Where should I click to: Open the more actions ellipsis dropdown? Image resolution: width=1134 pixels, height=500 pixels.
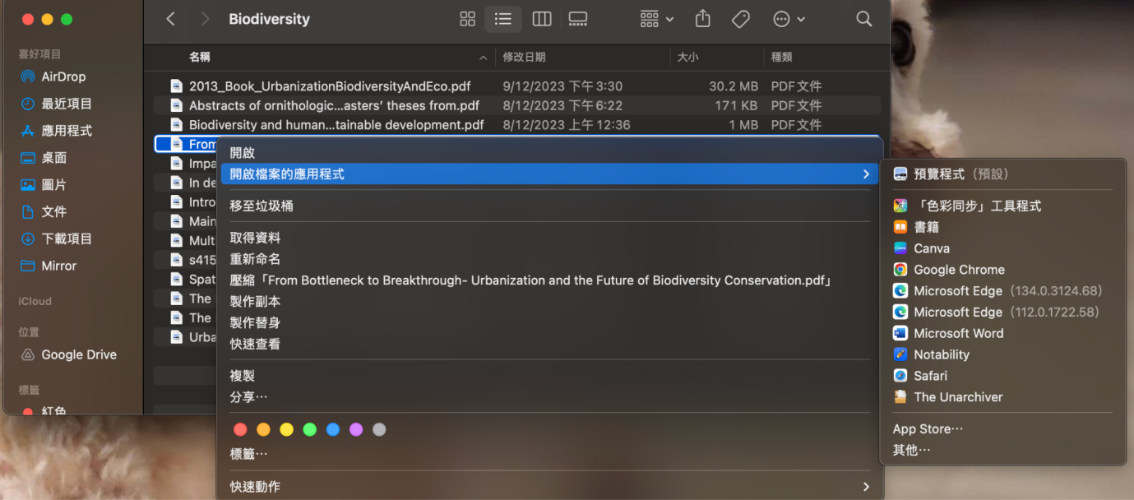point(789,19)
